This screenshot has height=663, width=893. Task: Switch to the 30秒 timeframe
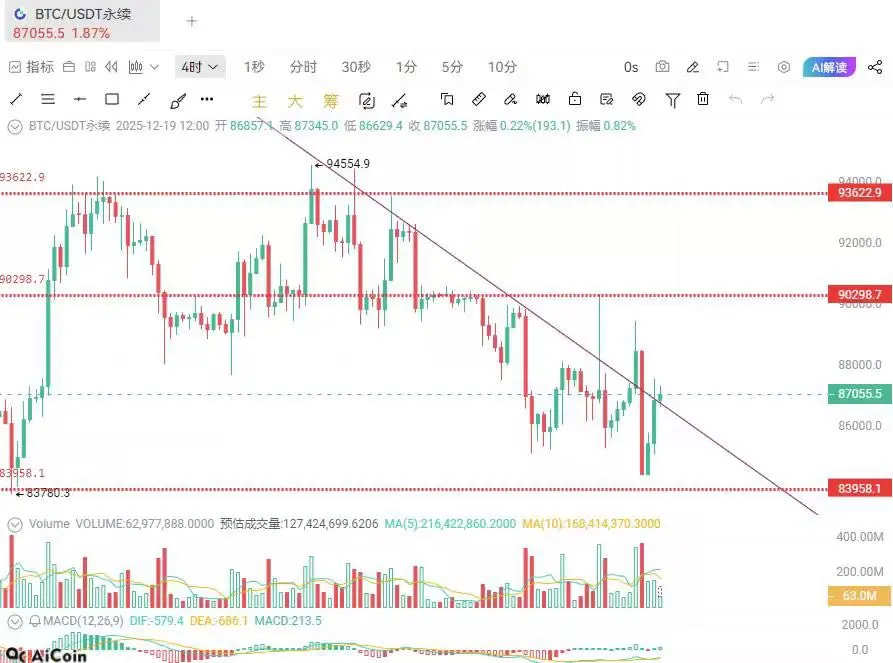[x=356, y=67]
